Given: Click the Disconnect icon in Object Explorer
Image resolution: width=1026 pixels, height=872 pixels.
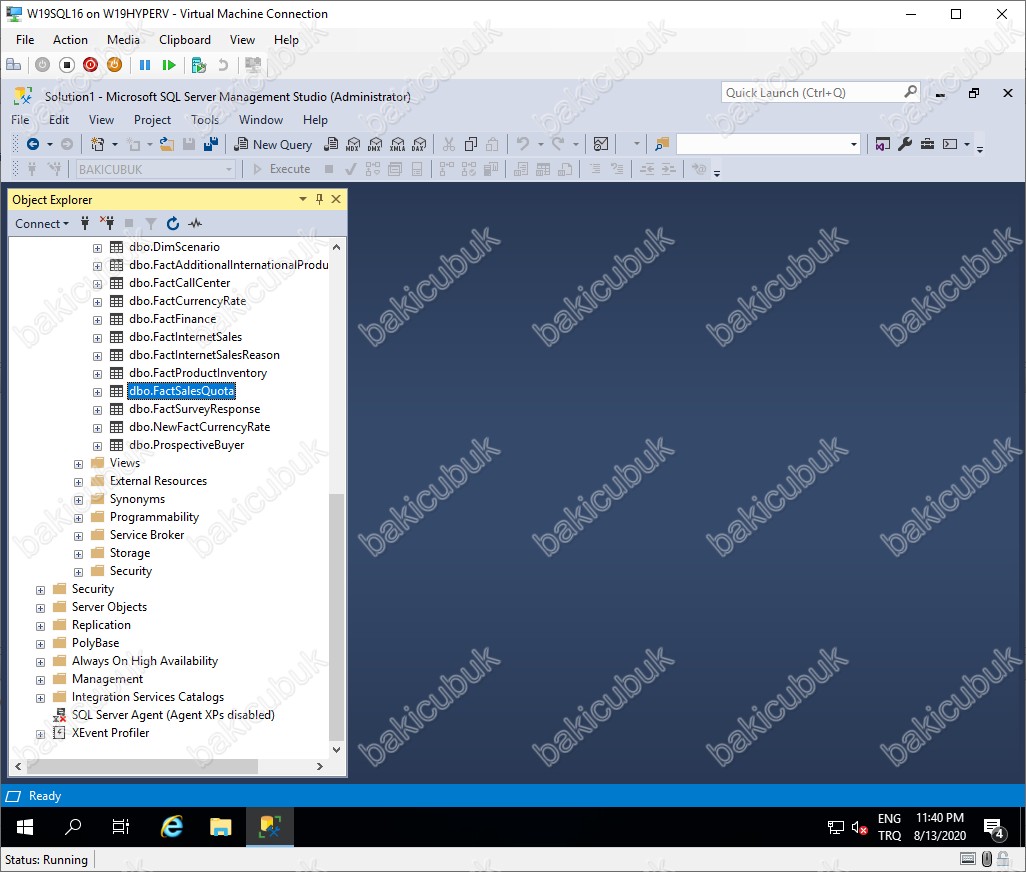Looking at the screenshot, I should (107, 224).
